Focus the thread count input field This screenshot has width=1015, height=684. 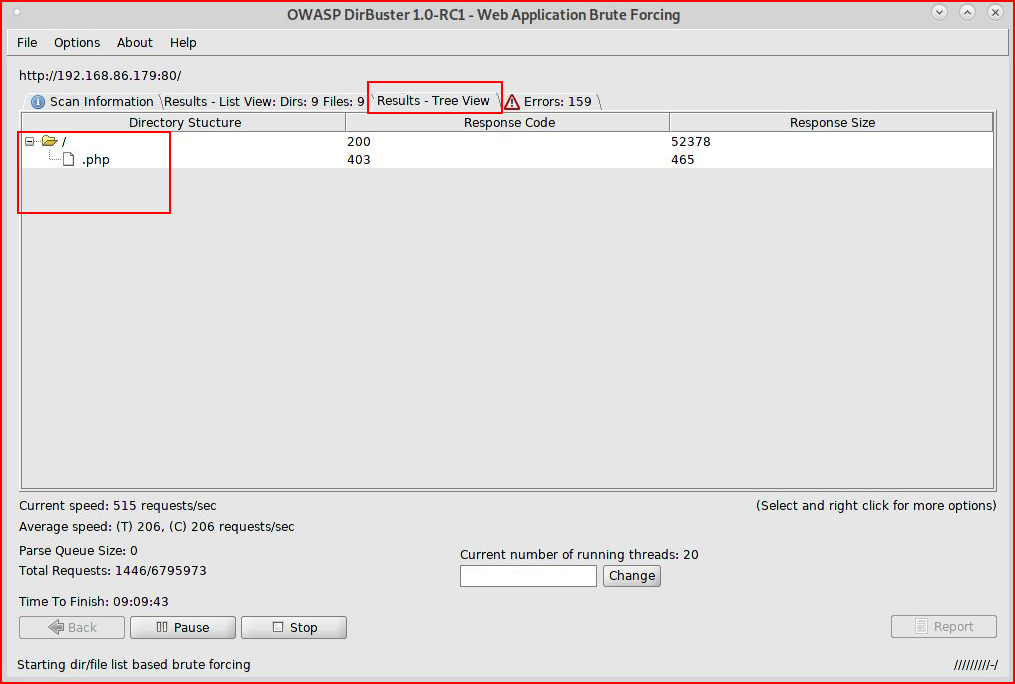click(x=528, y=576)
